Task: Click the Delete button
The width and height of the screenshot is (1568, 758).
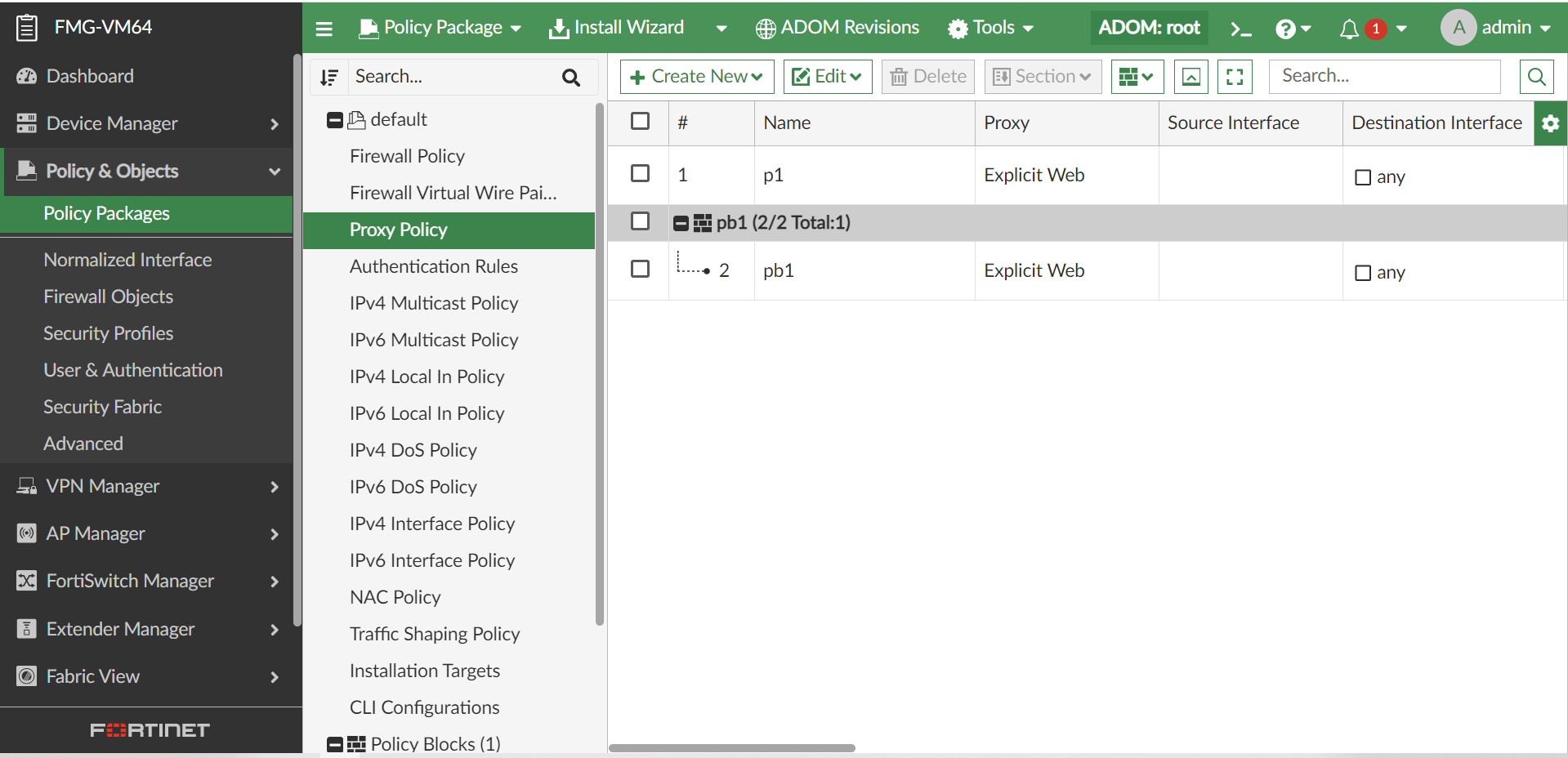Action: pos(927,76)
